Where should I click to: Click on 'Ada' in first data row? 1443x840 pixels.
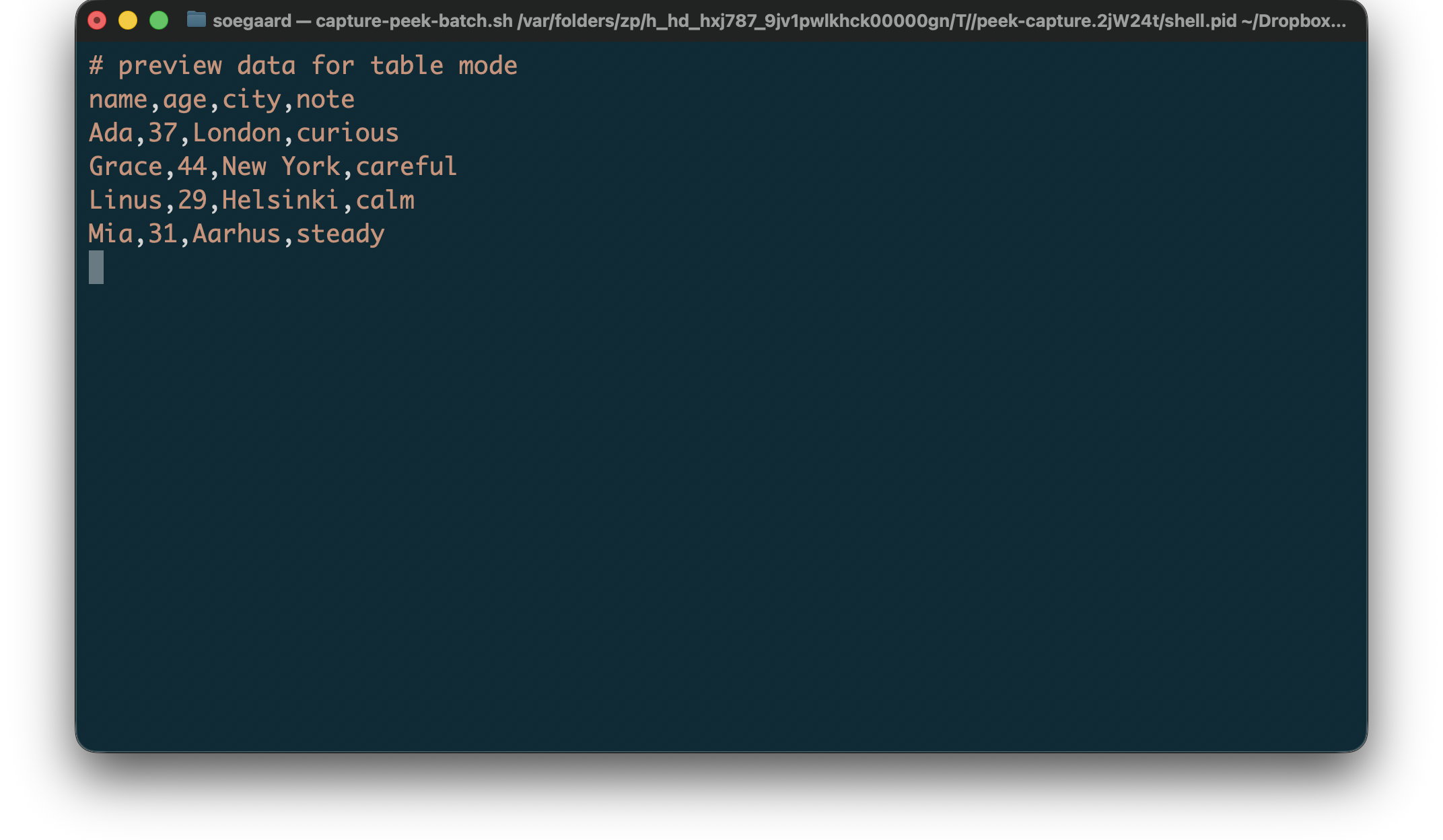[x=111, y=133]
